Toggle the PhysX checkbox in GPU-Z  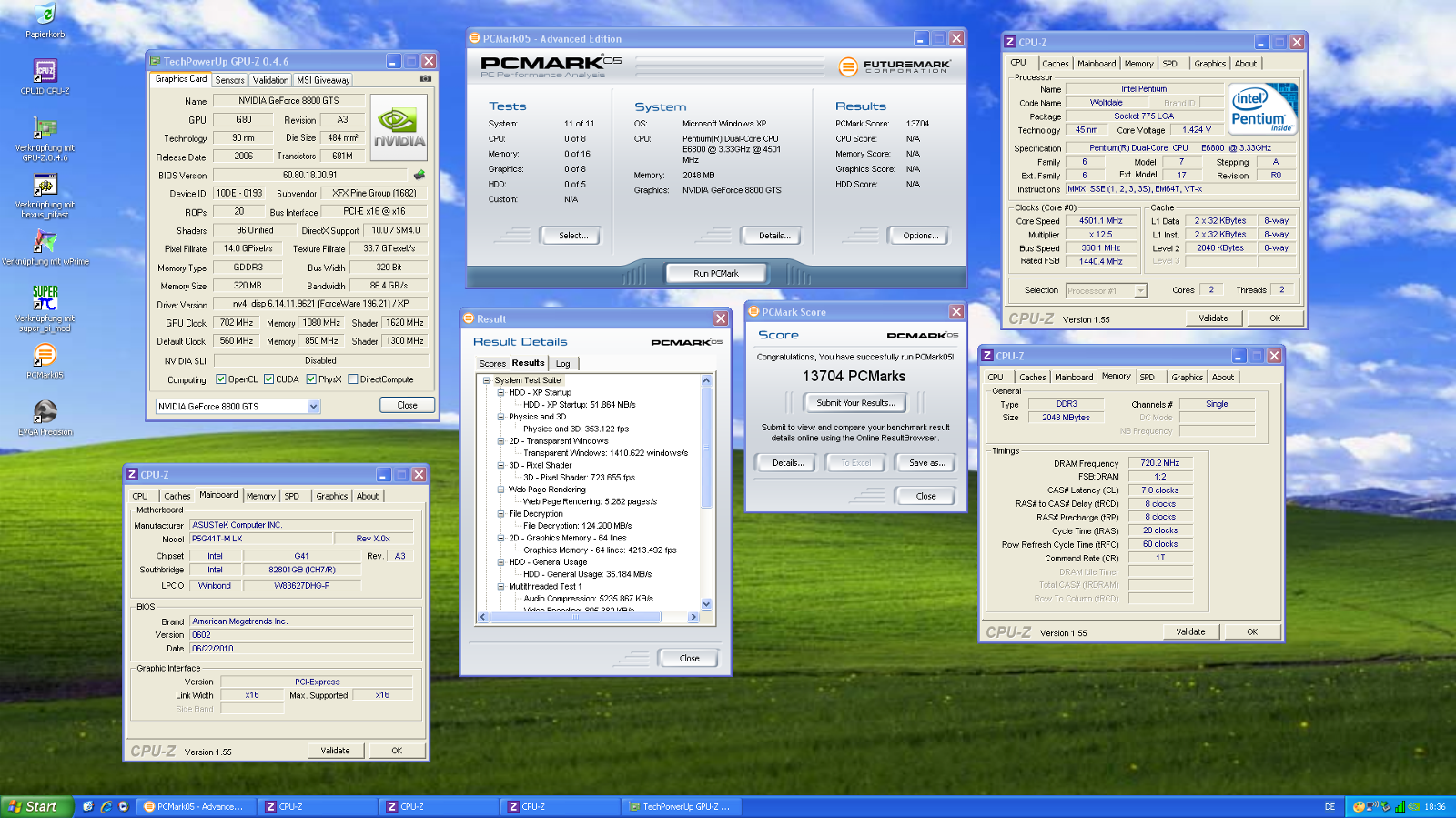pyautogui.click(x=311, y=379)
